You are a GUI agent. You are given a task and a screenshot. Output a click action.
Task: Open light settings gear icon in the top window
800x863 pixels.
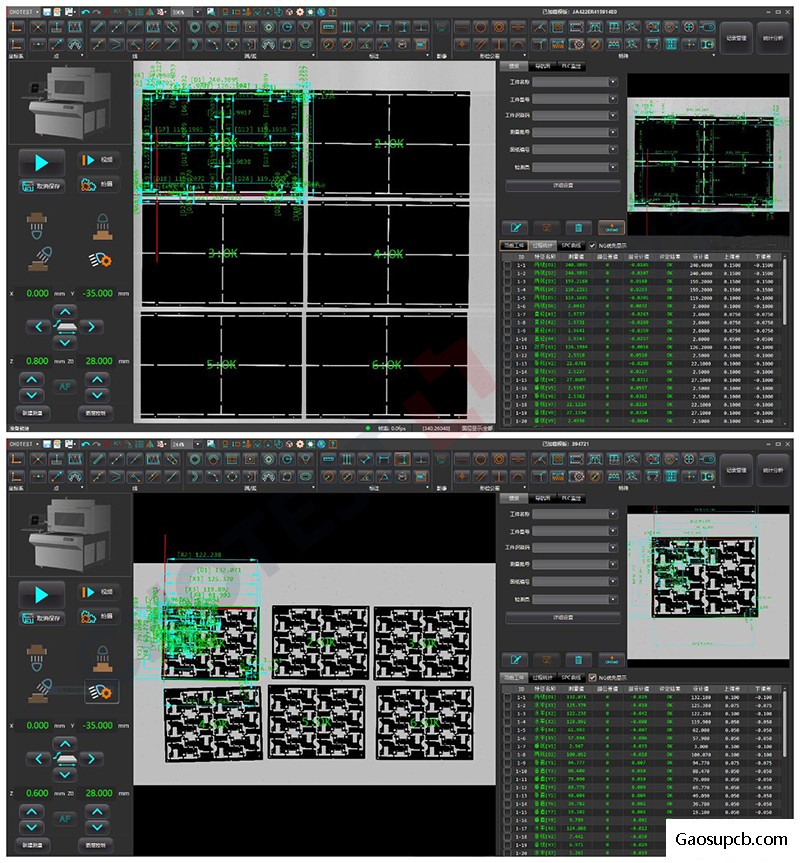[100, 259]
